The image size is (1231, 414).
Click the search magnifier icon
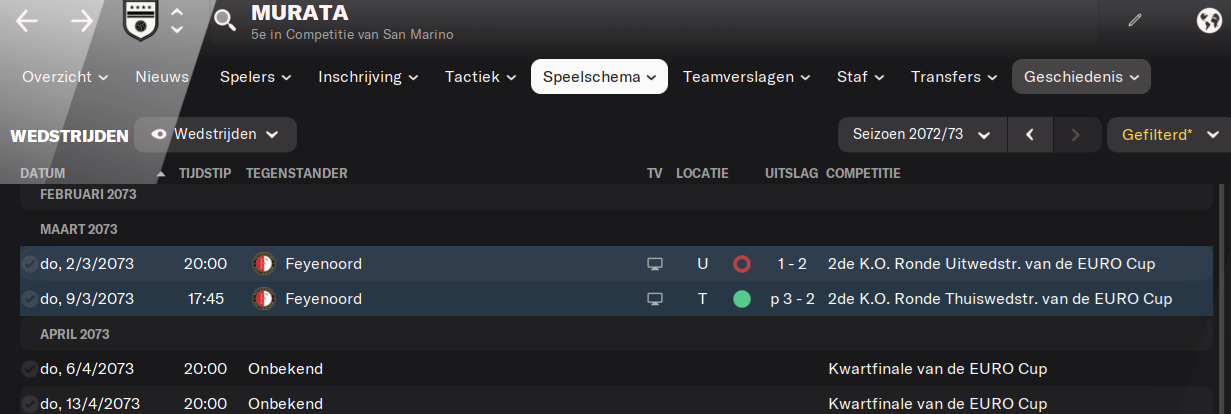[x=226, y=20]
